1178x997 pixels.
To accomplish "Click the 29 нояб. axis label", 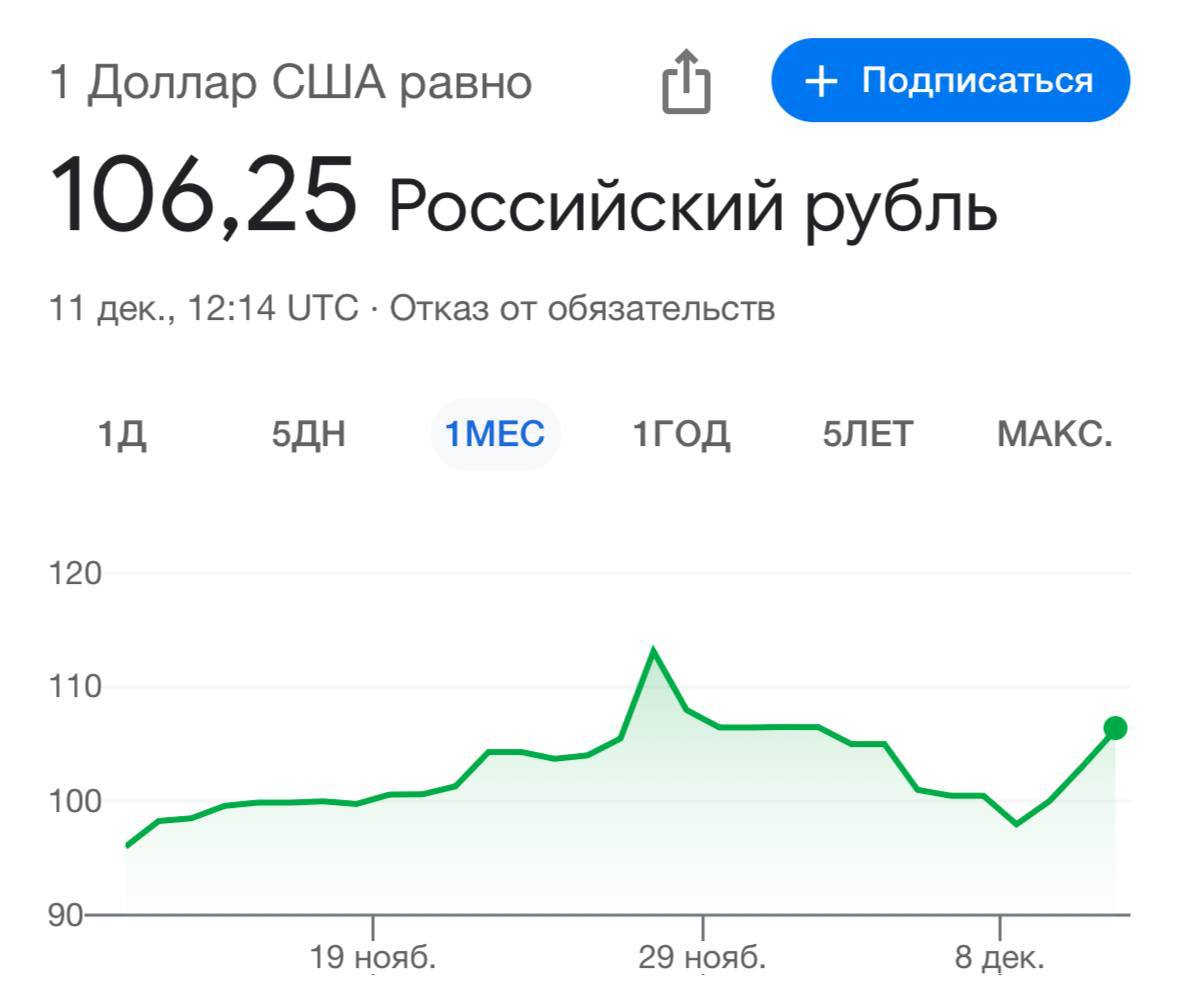I will coord(702,958).
